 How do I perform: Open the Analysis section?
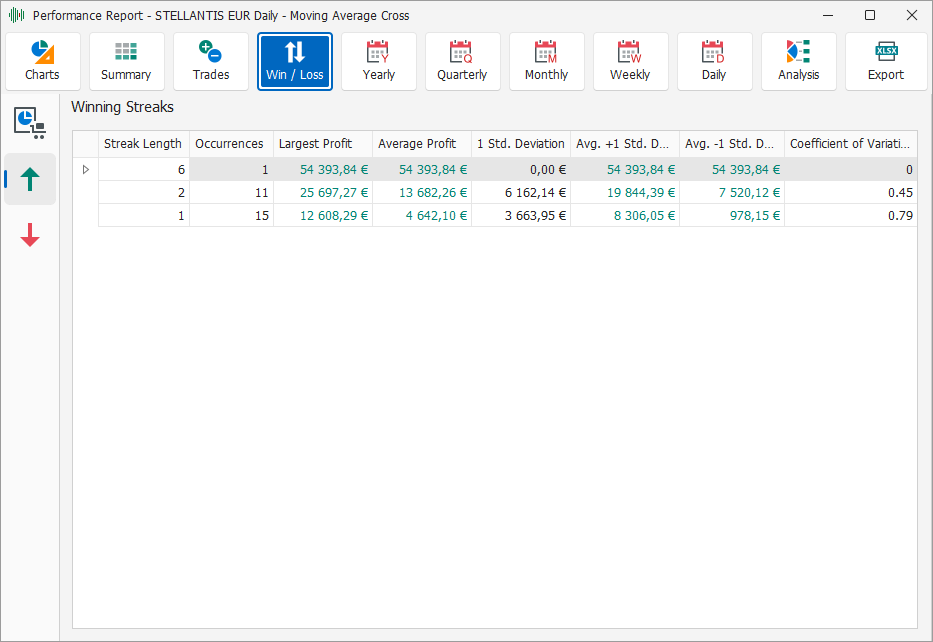[x=799, y=61]
